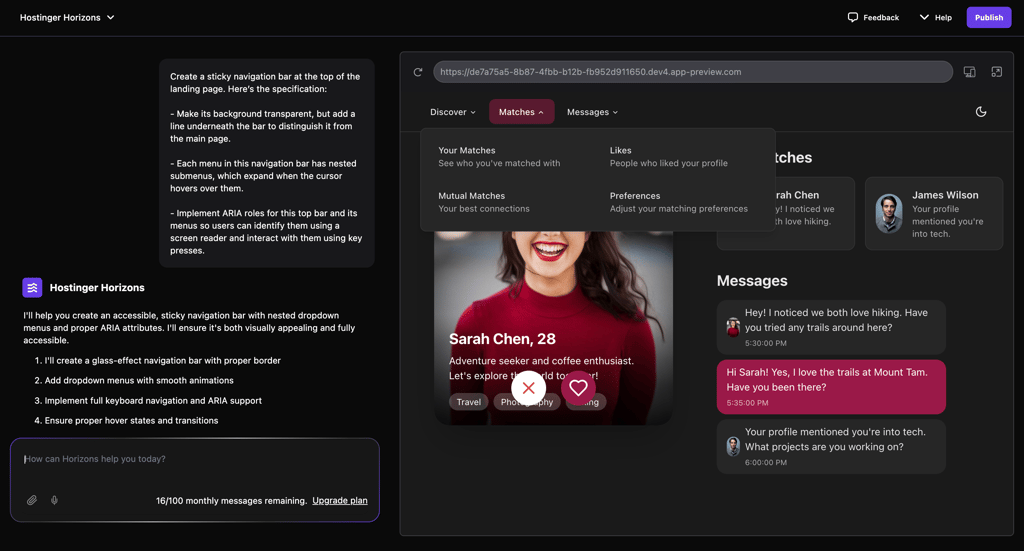Viewport: 1024px width, 551px height.
Task: Click the Publish button
Action: (x=989, y=18)
